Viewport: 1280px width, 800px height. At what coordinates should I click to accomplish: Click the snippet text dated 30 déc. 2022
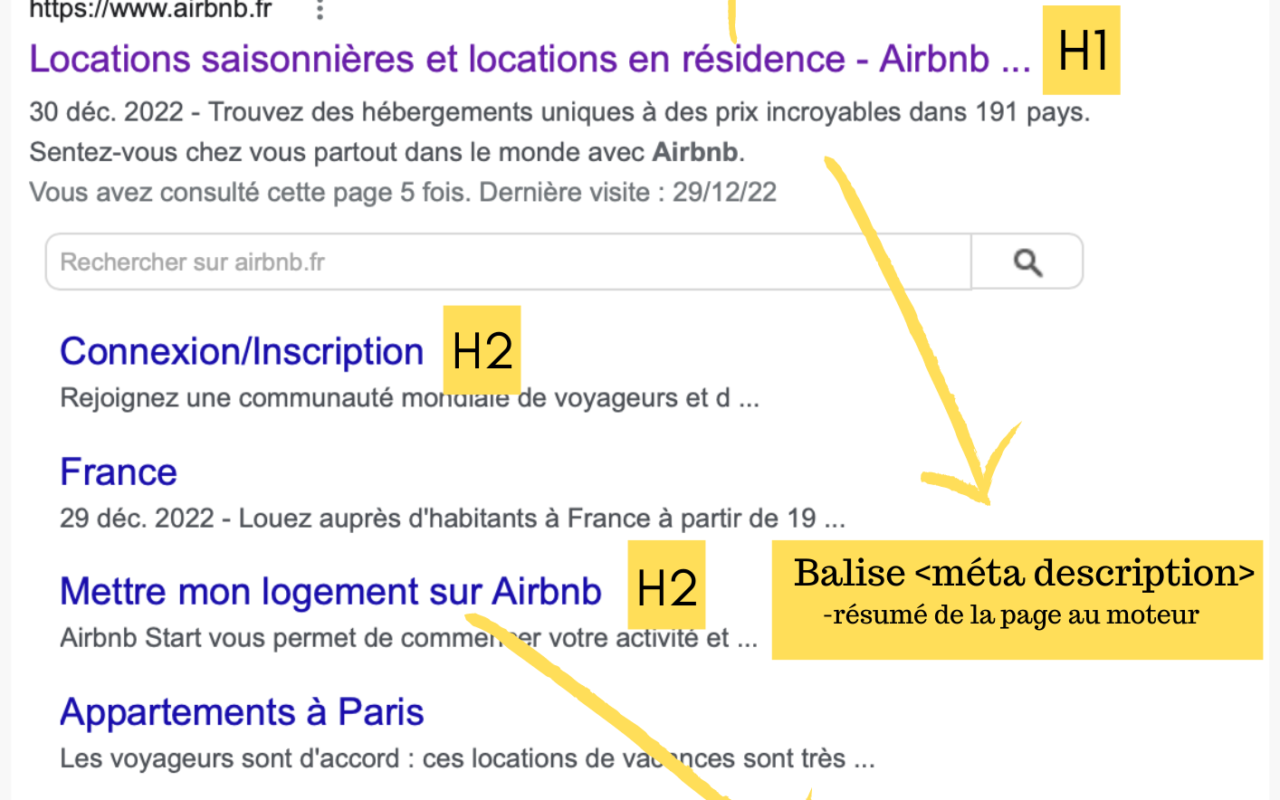[x=559, y=132]
